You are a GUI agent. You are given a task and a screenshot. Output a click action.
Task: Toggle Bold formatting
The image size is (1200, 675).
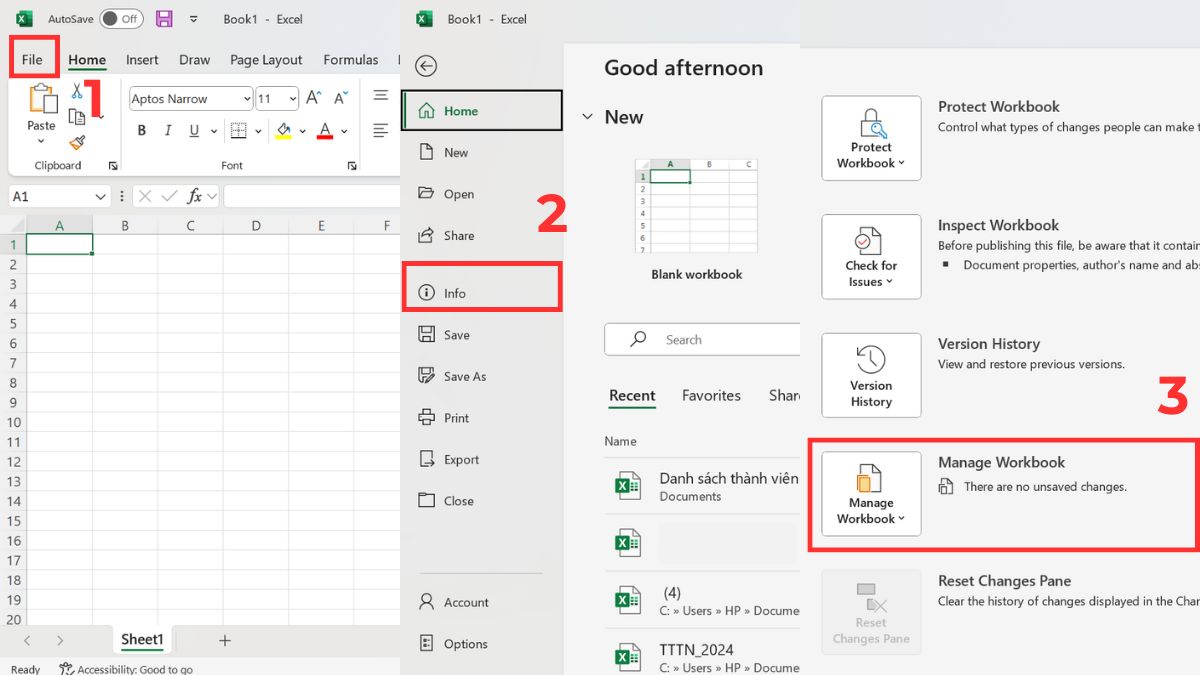point(141,131)
